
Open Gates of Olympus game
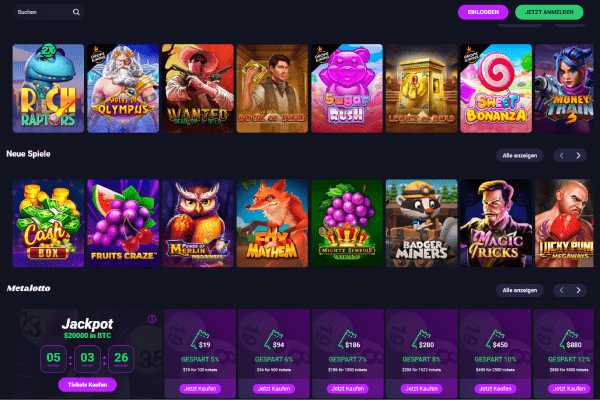point(123,88)
